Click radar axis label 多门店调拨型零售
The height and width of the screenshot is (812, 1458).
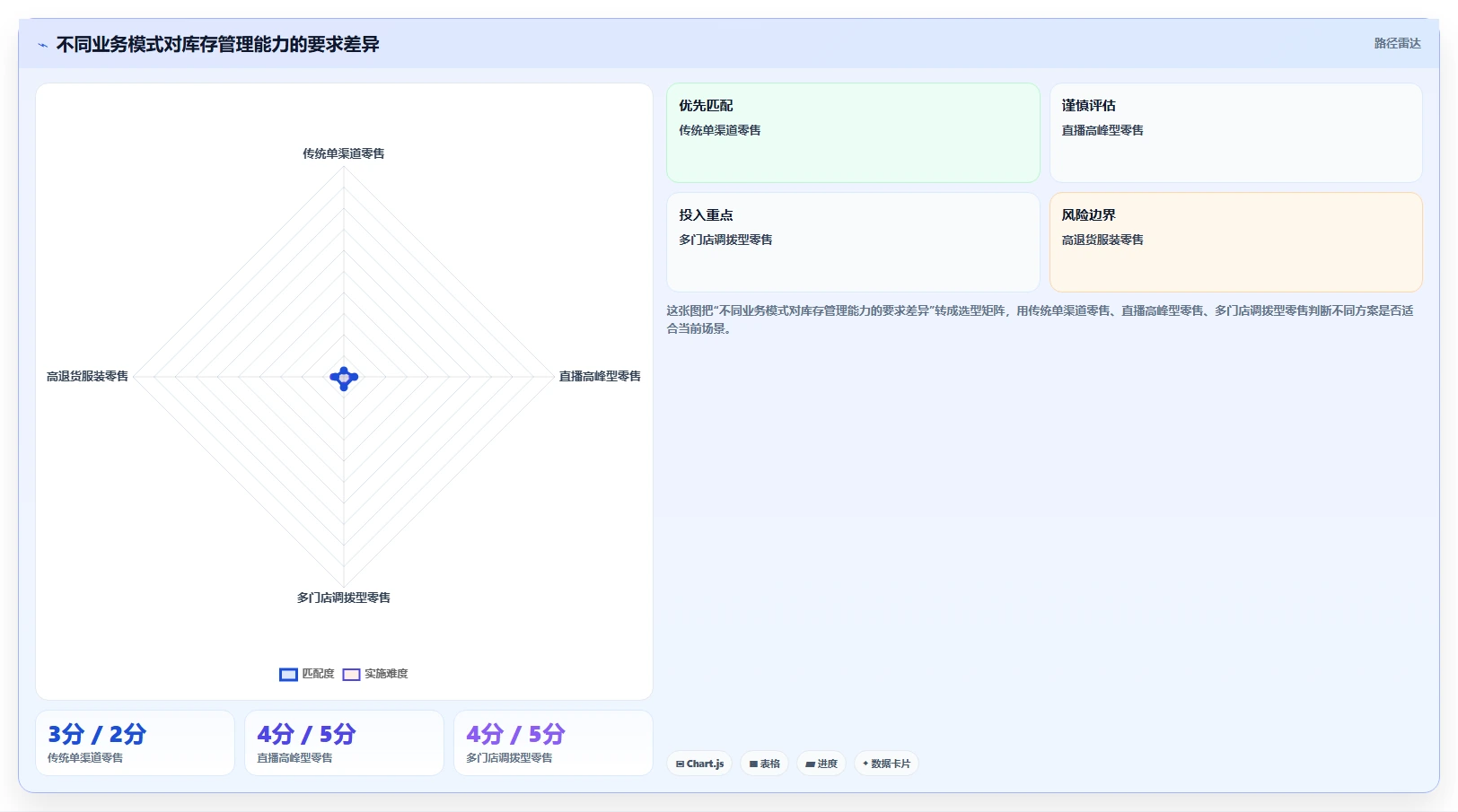(x=344, y=598)
